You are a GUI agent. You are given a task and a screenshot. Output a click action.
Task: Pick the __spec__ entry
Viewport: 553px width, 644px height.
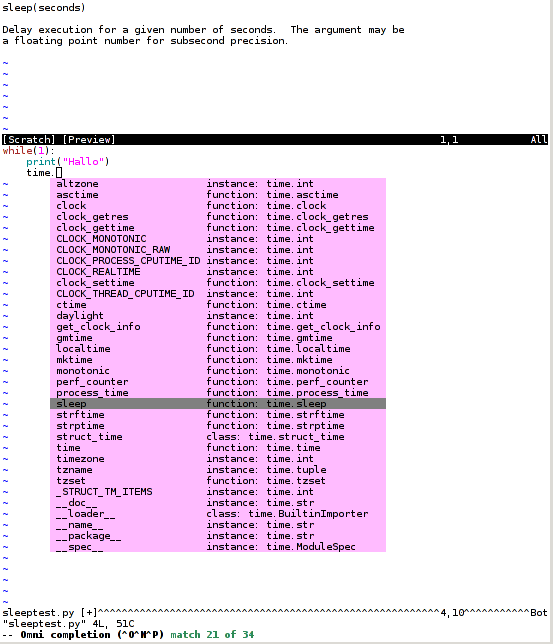[218, 547]
